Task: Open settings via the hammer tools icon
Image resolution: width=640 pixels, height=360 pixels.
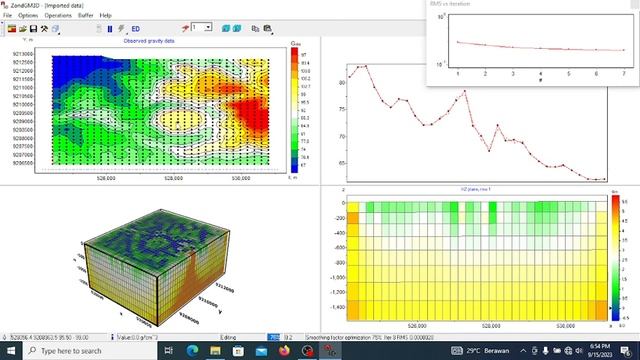Action: [x=44, y=29]
